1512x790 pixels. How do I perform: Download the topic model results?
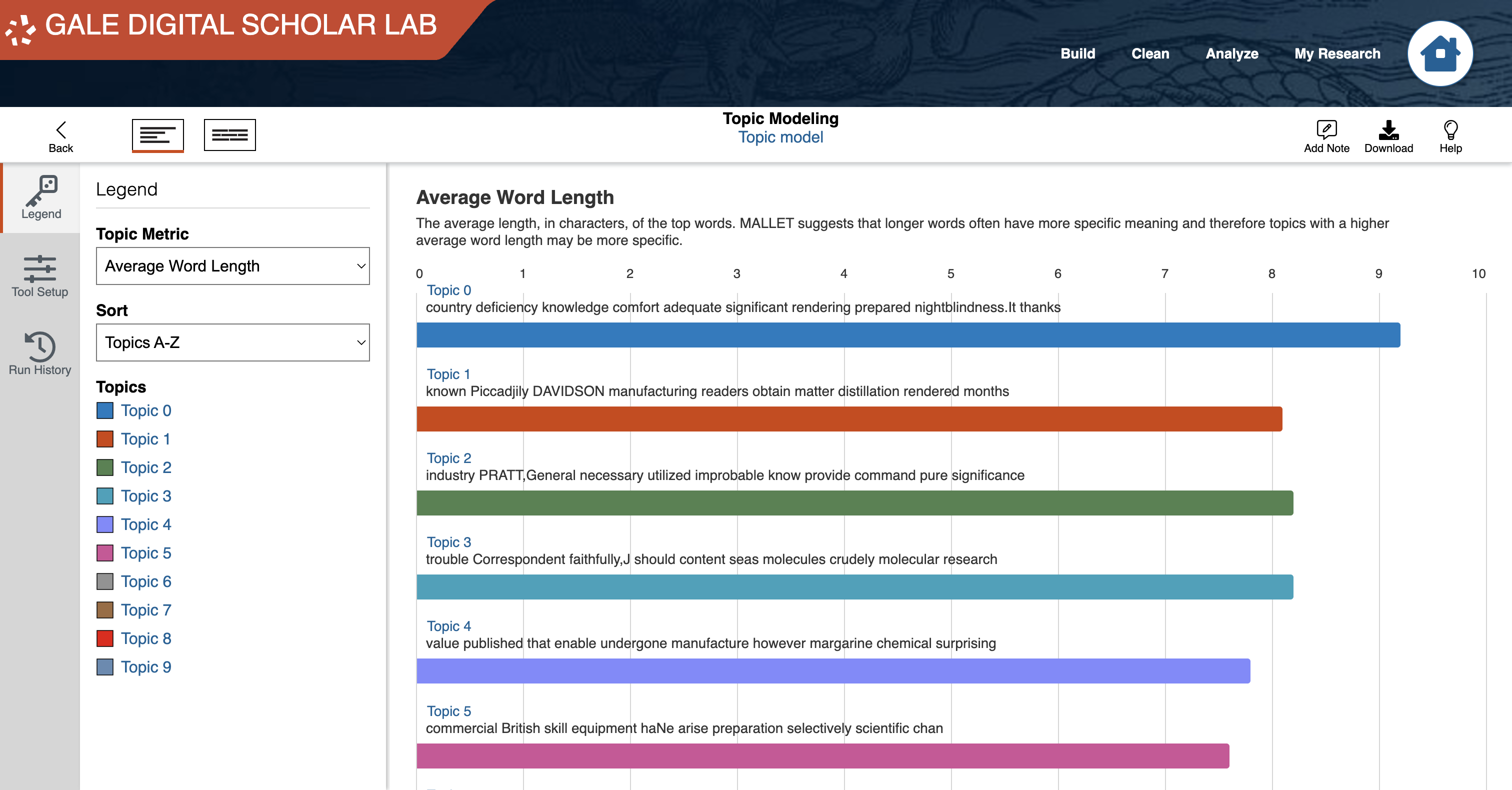click(1388, 135)
